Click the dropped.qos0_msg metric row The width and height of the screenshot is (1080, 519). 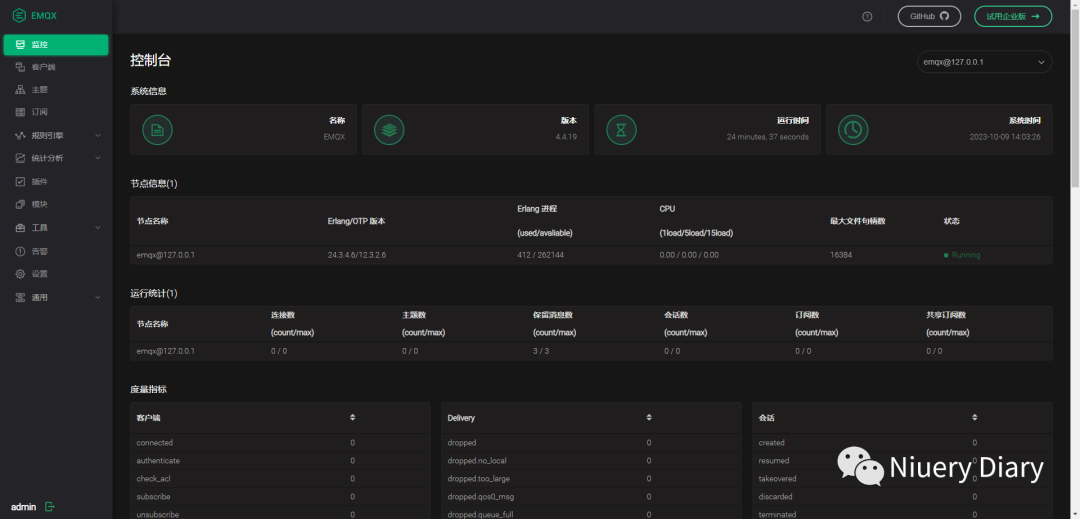point(591,496)
